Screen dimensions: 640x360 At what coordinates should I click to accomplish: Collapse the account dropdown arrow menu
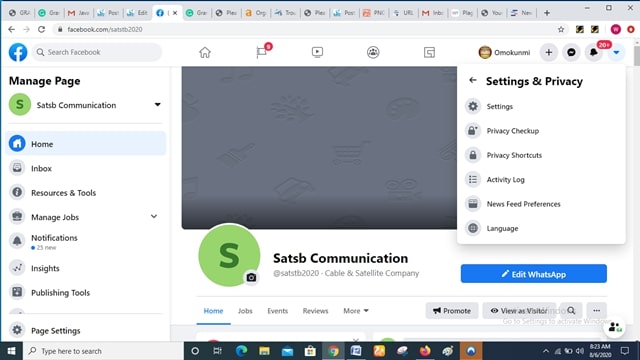click(616, 52)
